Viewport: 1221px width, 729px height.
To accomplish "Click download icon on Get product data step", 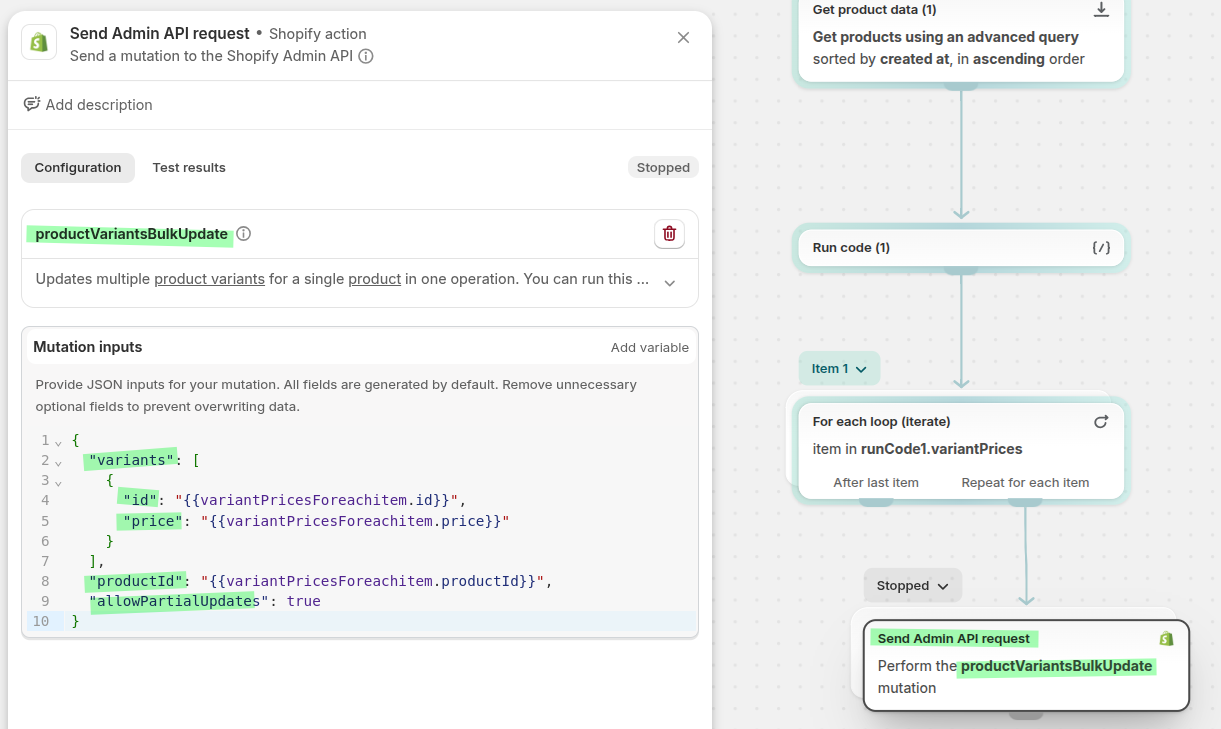I will [x=1101, y=10].
